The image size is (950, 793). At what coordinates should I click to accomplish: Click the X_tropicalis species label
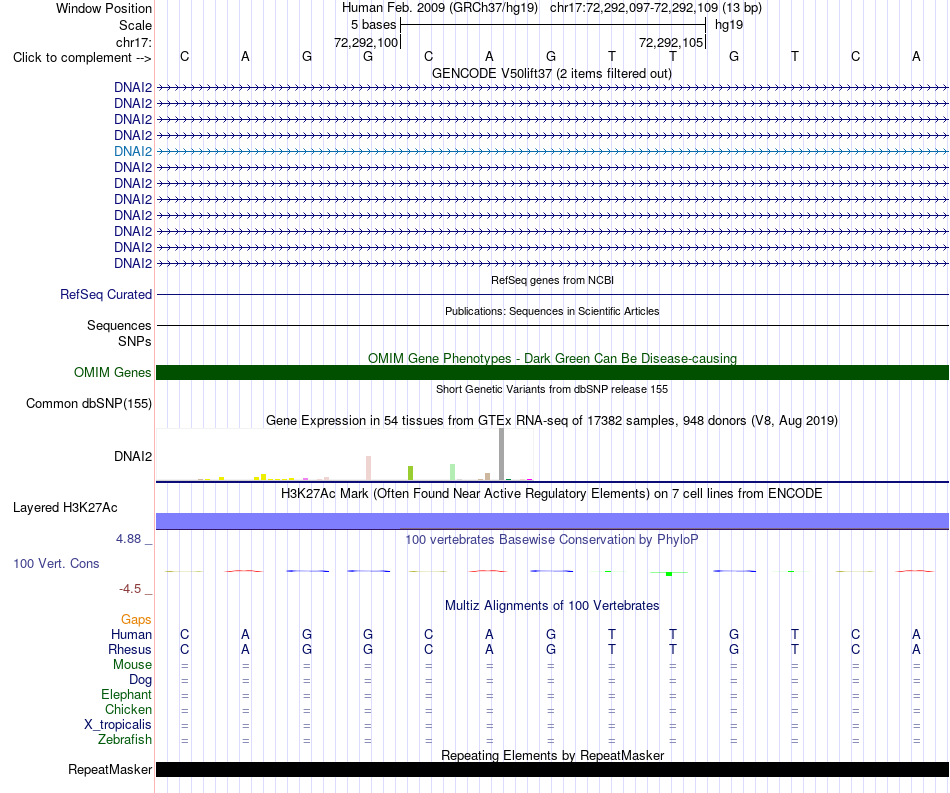pyautogui.click(x=118, y=725)
